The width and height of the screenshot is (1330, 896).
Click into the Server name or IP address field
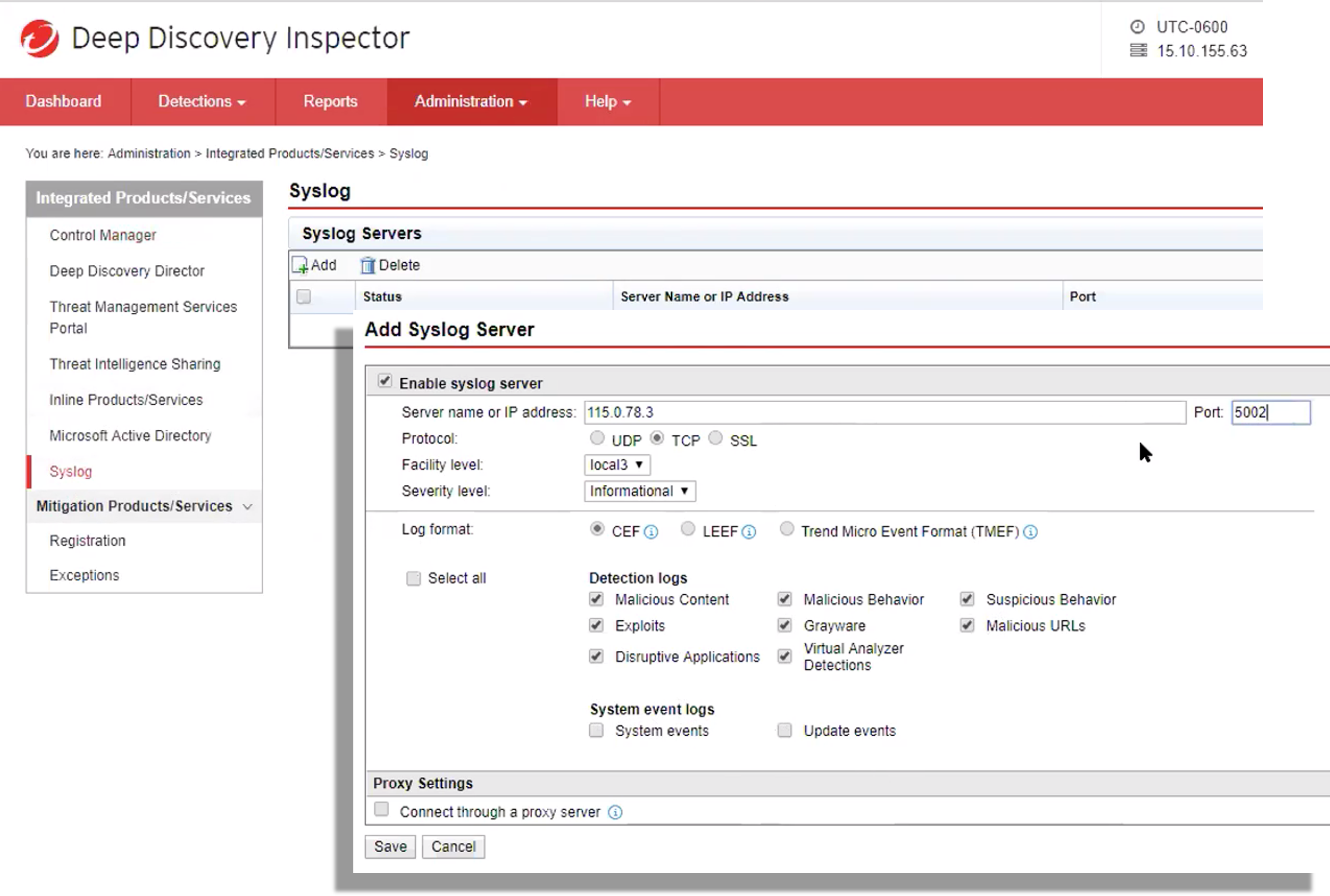point(885,413)
